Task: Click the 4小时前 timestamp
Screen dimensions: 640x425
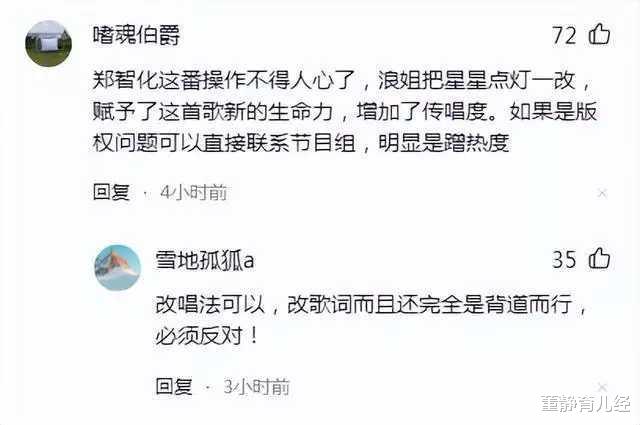Action: coord(193,192)
